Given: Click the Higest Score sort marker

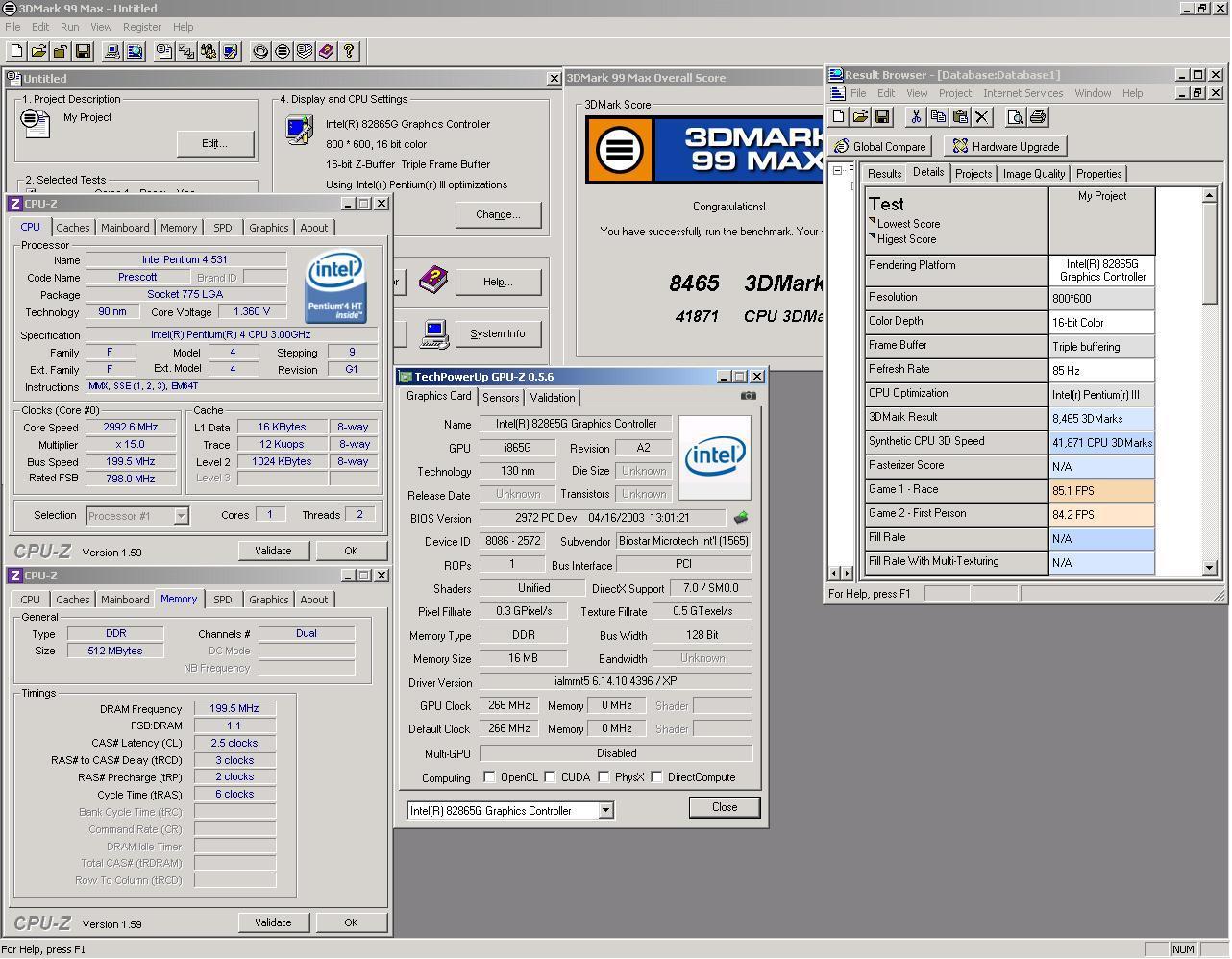Looking at the screenshot, I should (x=873, y=236).
